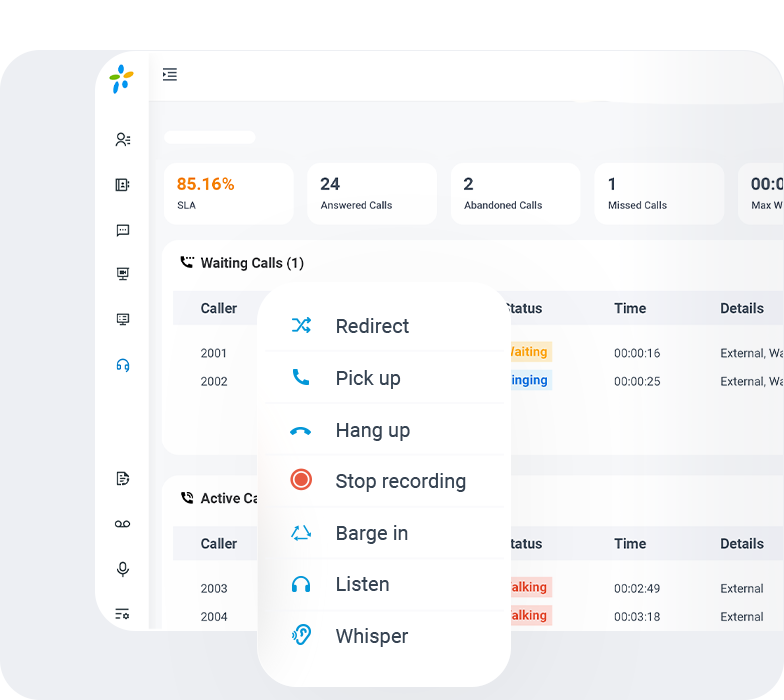The width and height of the screenshot is (784, 700).
Task: Click the time 00:03:18
Action: pyautogui.click(x=637, y=617)
